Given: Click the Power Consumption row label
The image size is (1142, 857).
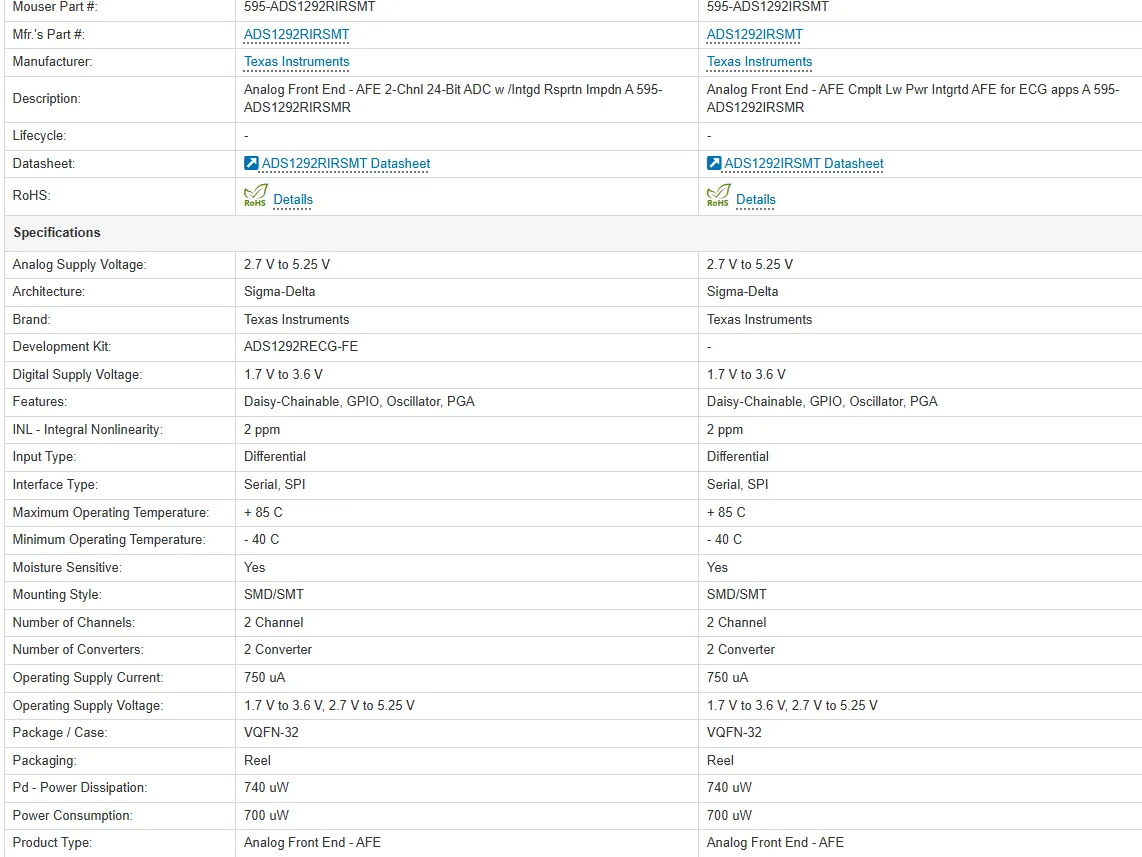Looking at the screenshot, I should pos(73,815).
